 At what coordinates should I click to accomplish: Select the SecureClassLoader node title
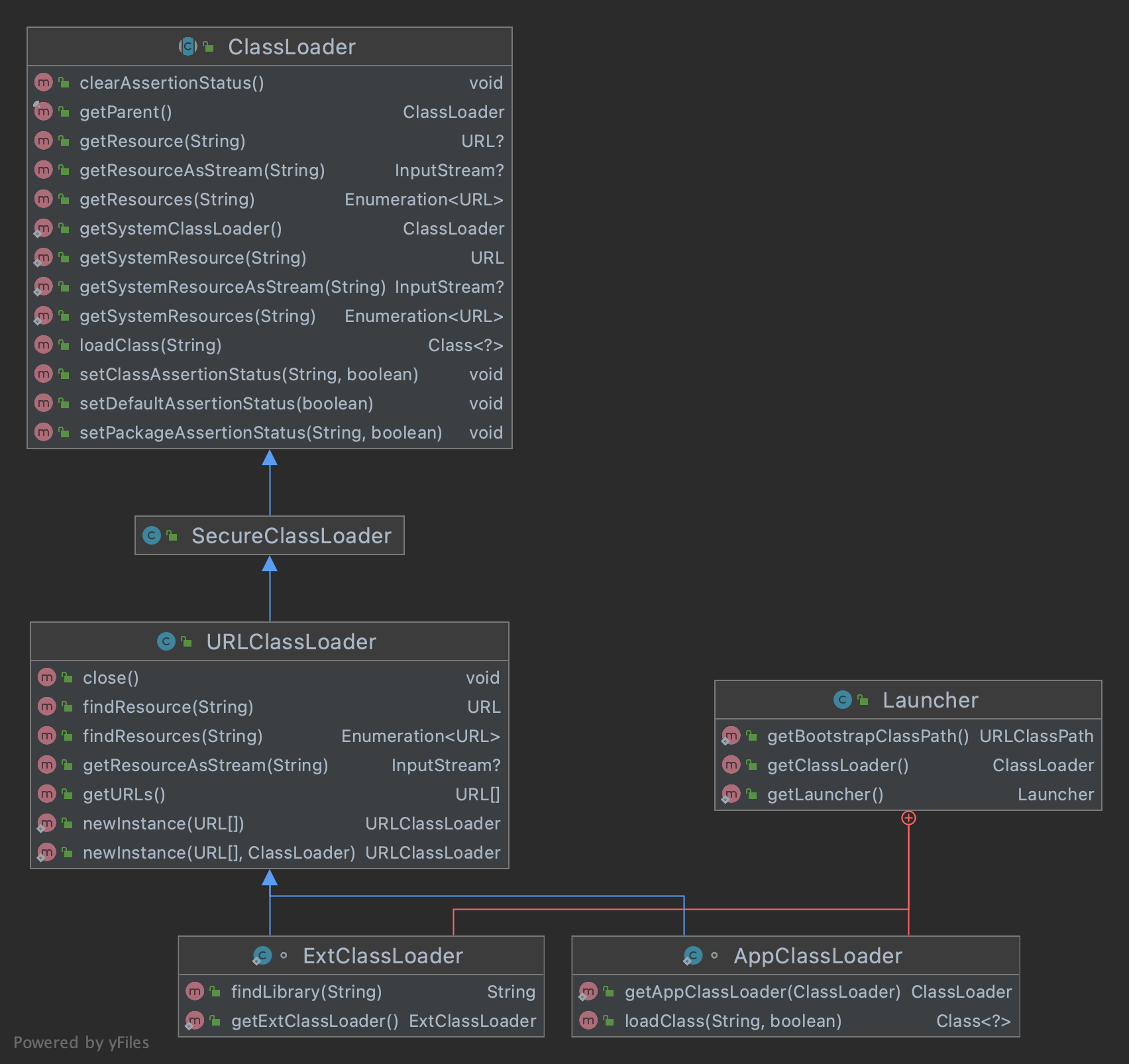coord(292,536)
